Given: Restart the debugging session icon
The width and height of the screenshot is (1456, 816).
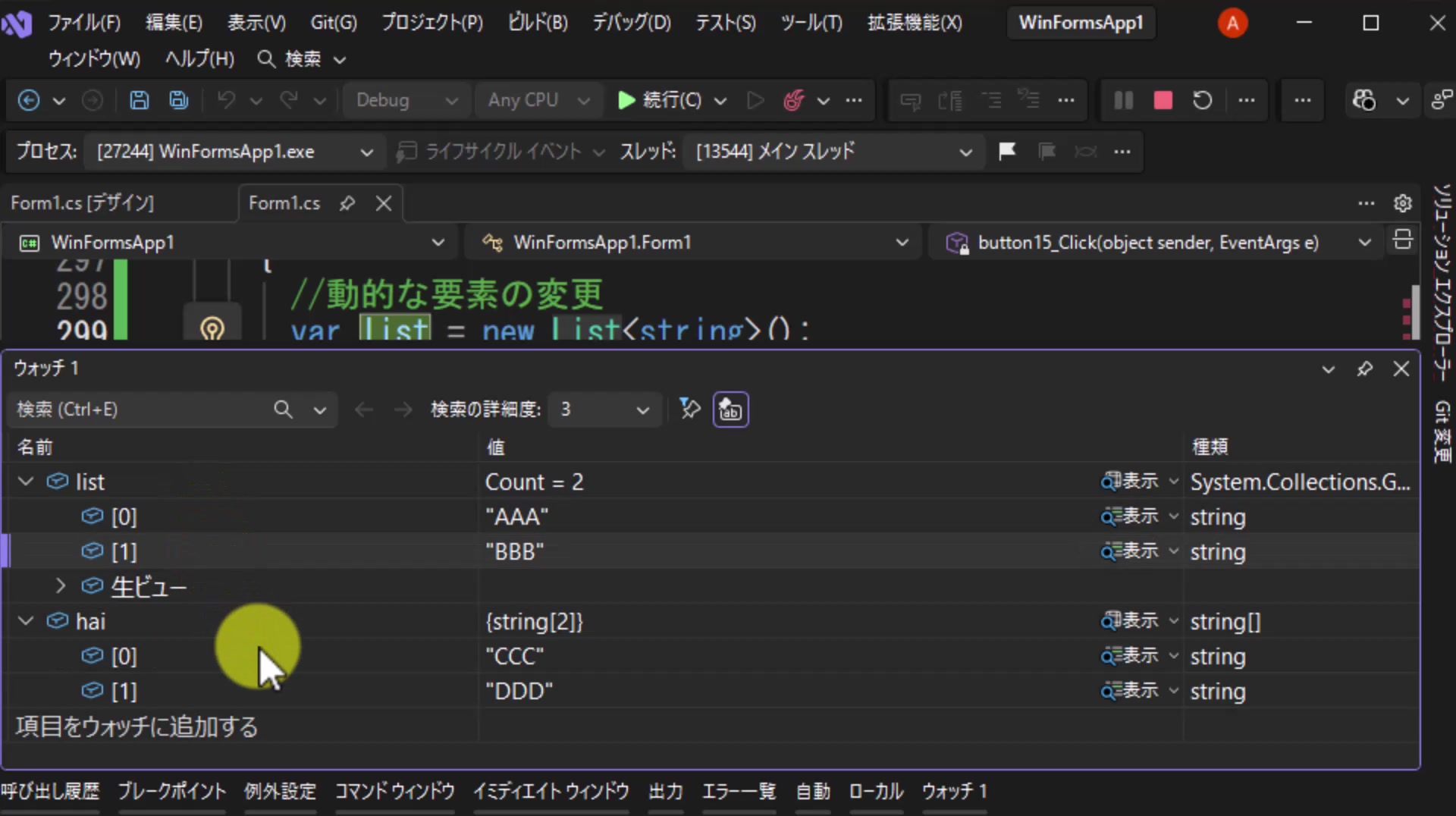Looking at the screenshot, I should tap(1202, 100).
